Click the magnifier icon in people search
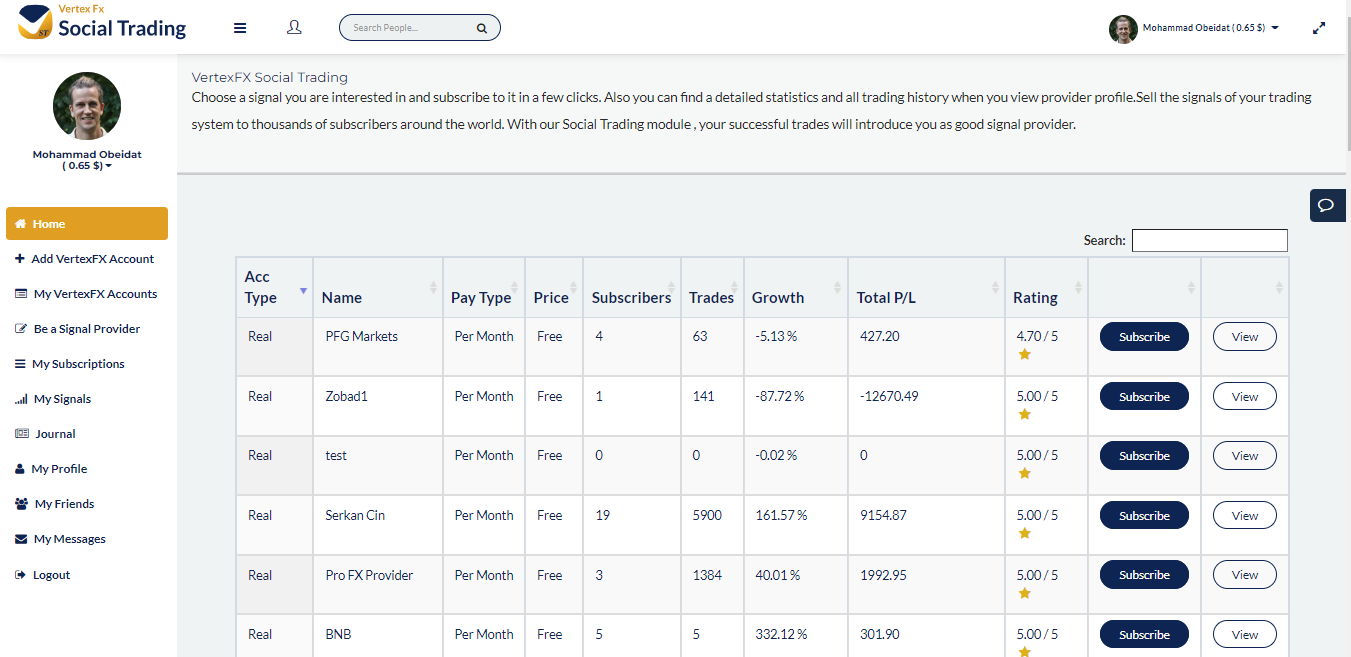This screenshot has height=657, width=1351. pyautogui.click(x=481, y=28)
